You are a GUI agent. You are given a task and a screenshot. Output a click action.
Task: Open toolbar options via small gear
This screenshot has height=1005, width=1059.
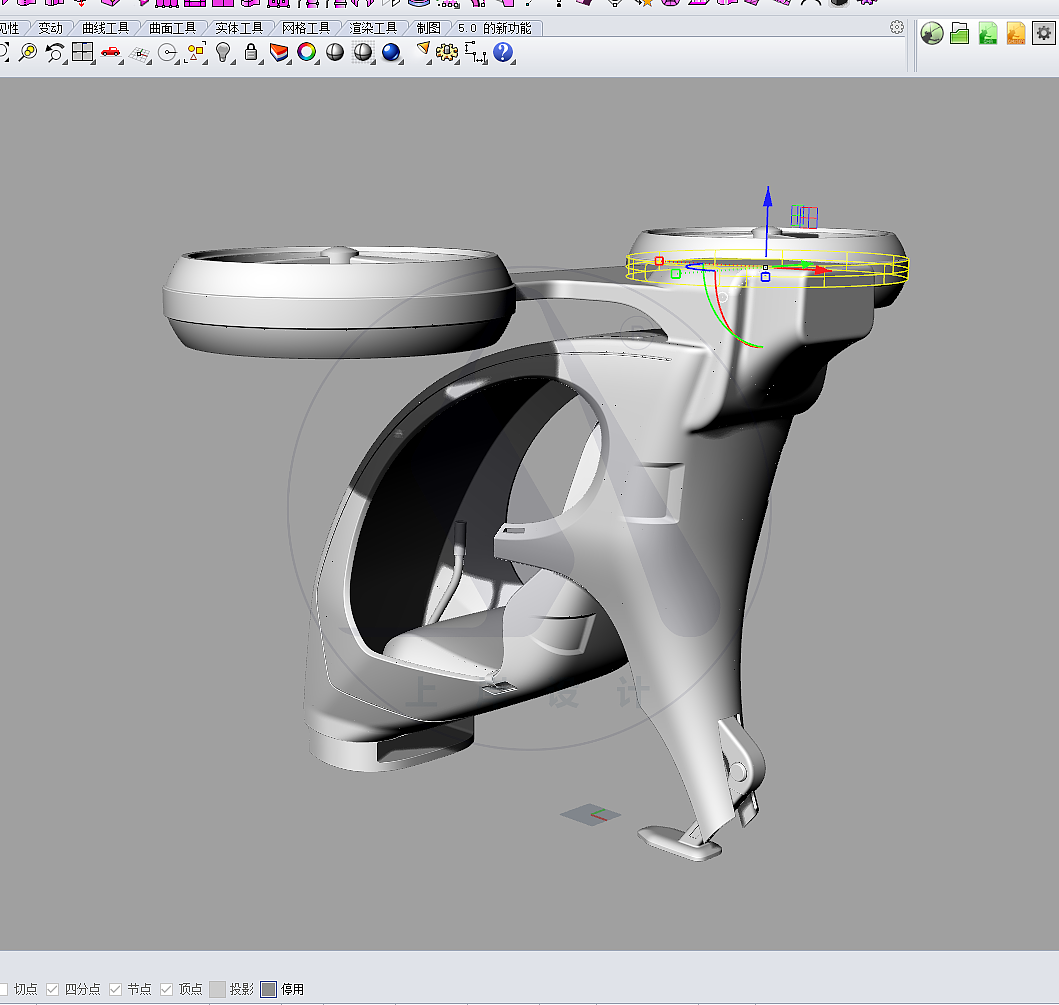897,27
